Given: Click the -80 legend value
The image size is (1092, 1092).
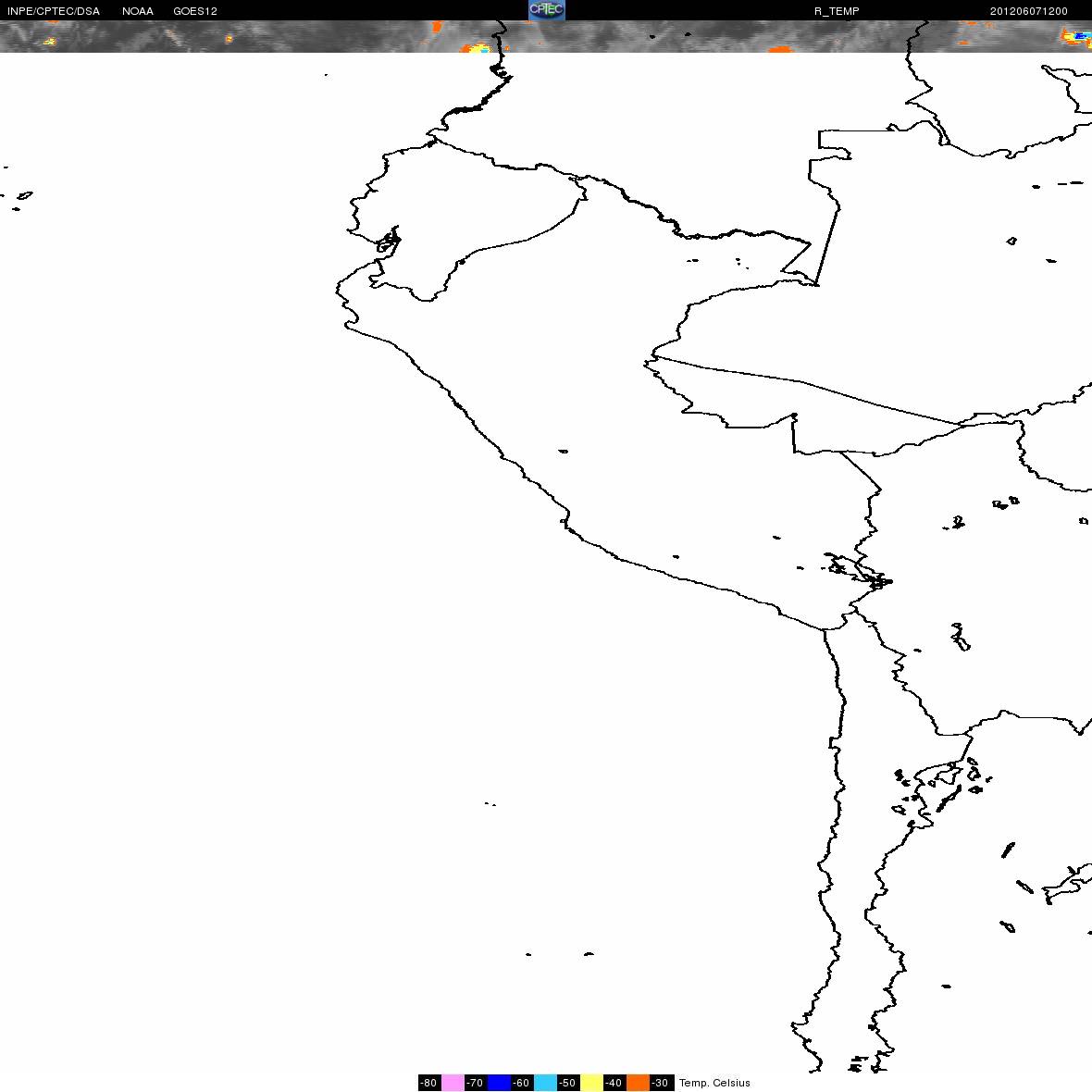Looking at the screenshot, I should point(429,1082).
